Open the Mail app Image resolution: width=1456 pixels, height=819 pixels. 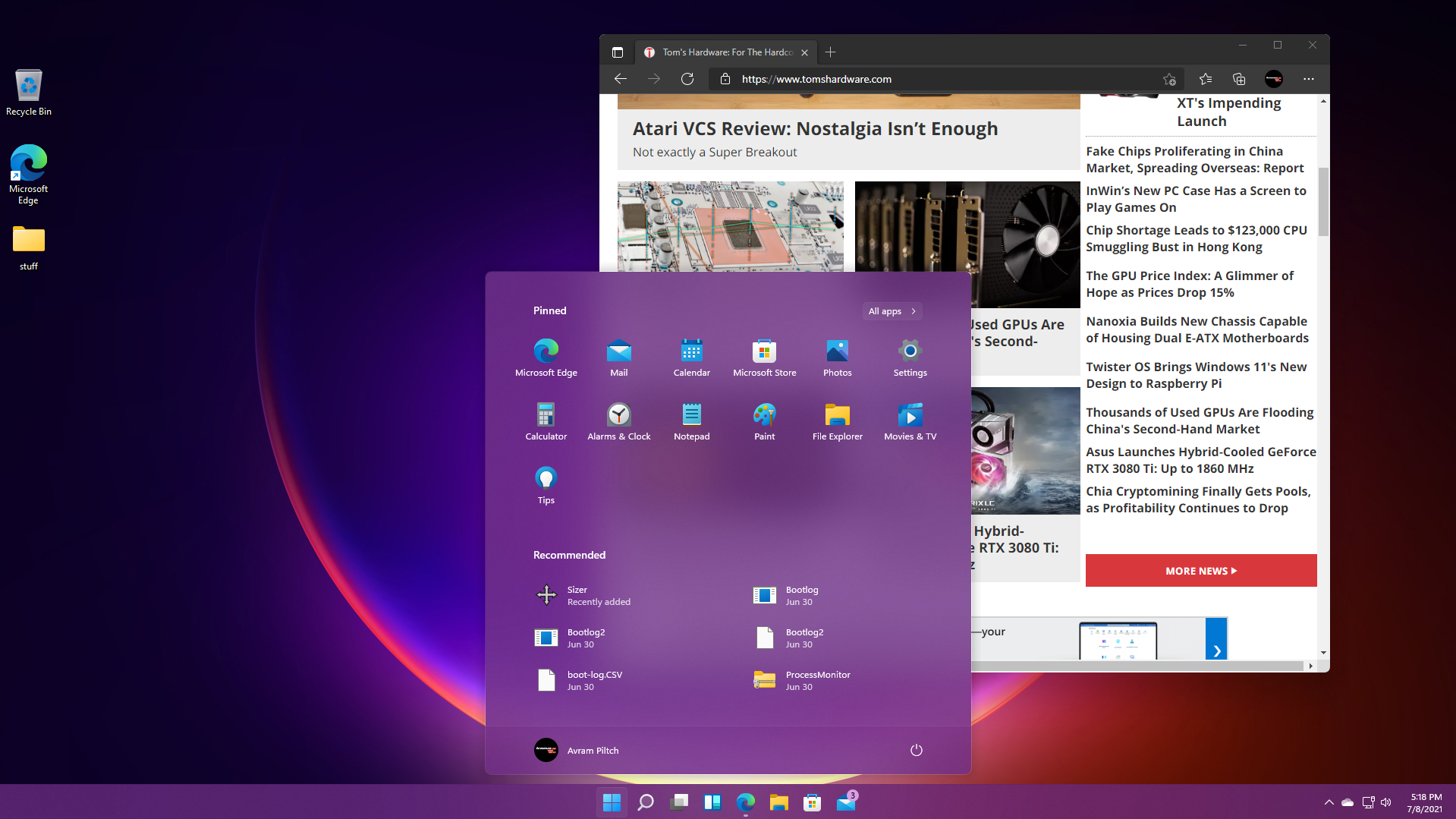click(x=618, y=357)
